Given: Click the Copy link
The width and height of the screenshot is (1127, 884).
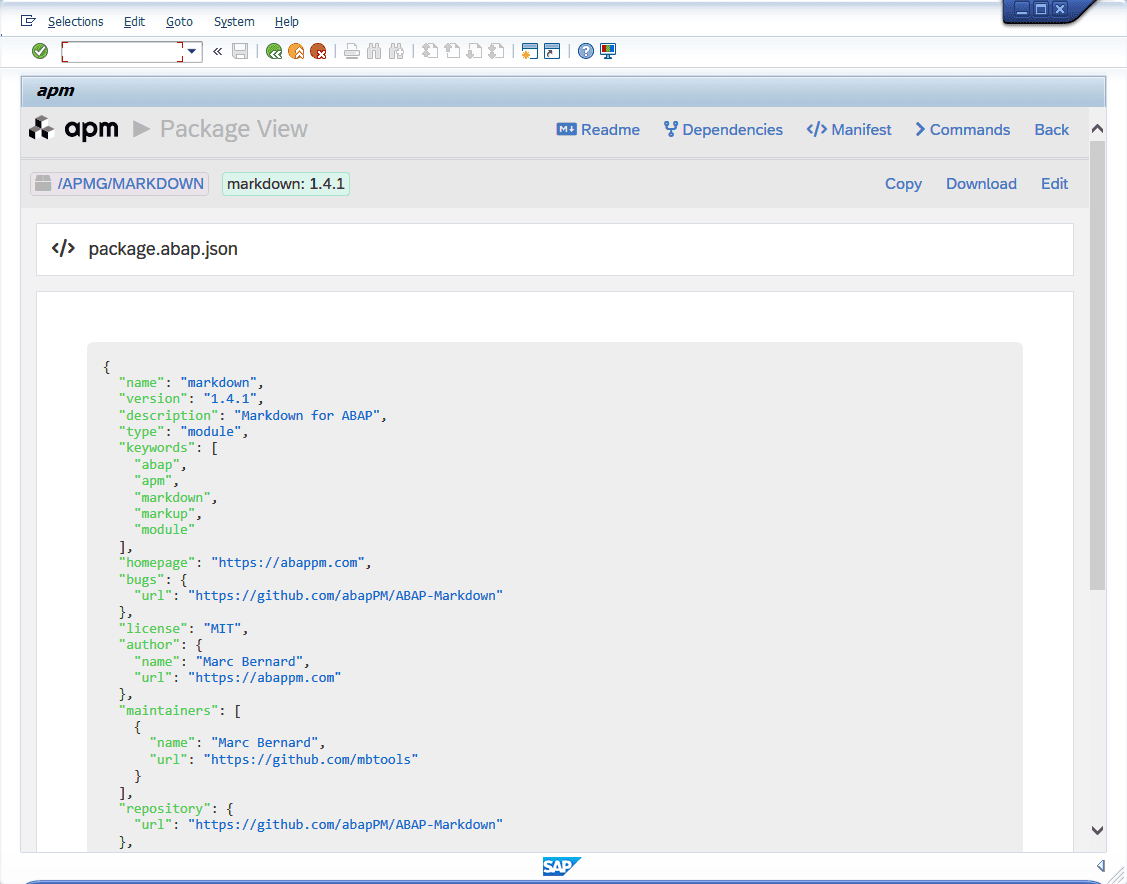Looking at the screenshot, I should click(903, 184).
